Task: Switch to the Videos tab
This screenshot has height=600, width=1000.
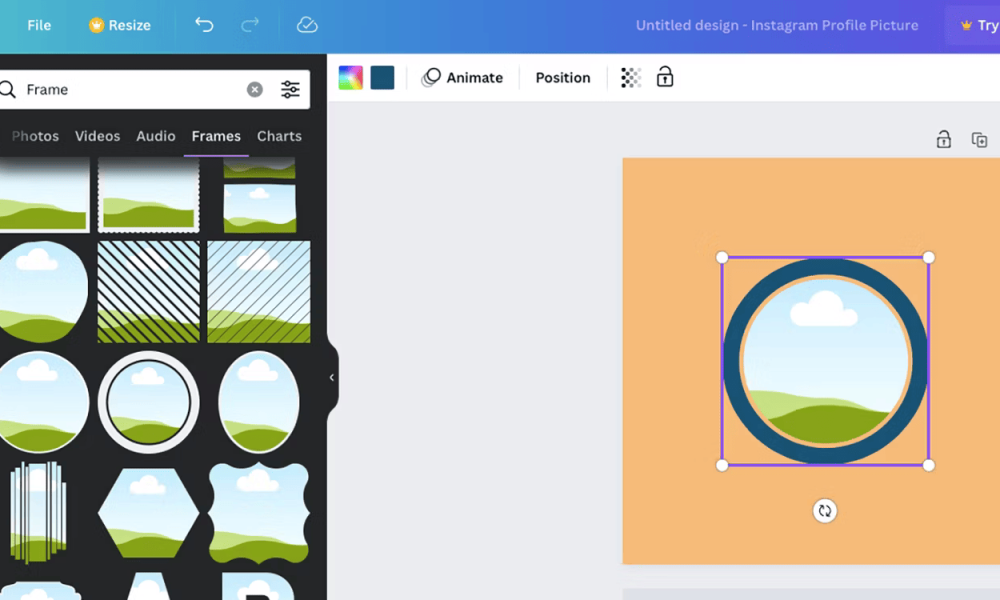Action: tap(98, 136)
